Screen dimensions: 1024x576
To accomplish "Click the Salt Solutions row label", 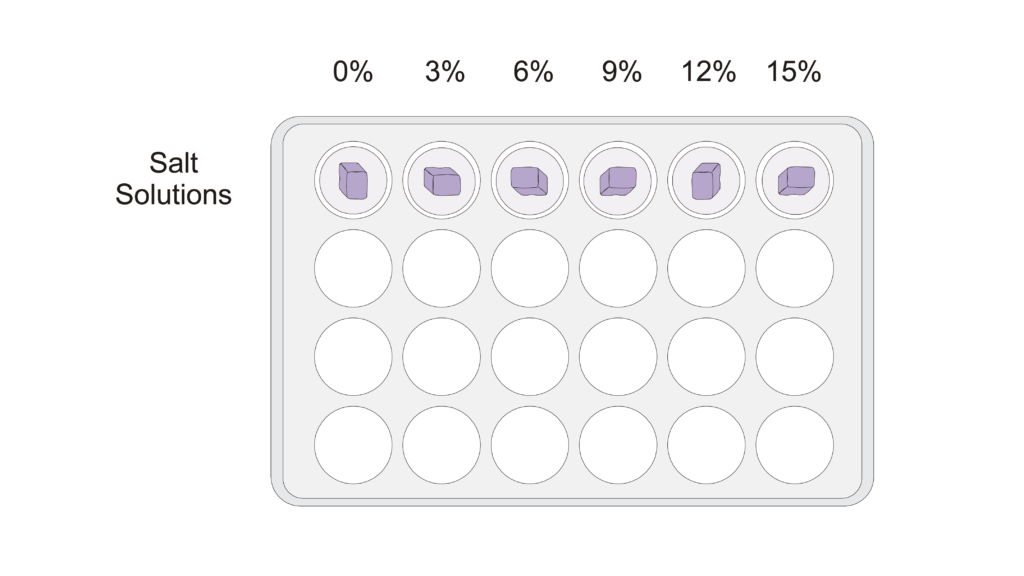I will coord(173,178).
